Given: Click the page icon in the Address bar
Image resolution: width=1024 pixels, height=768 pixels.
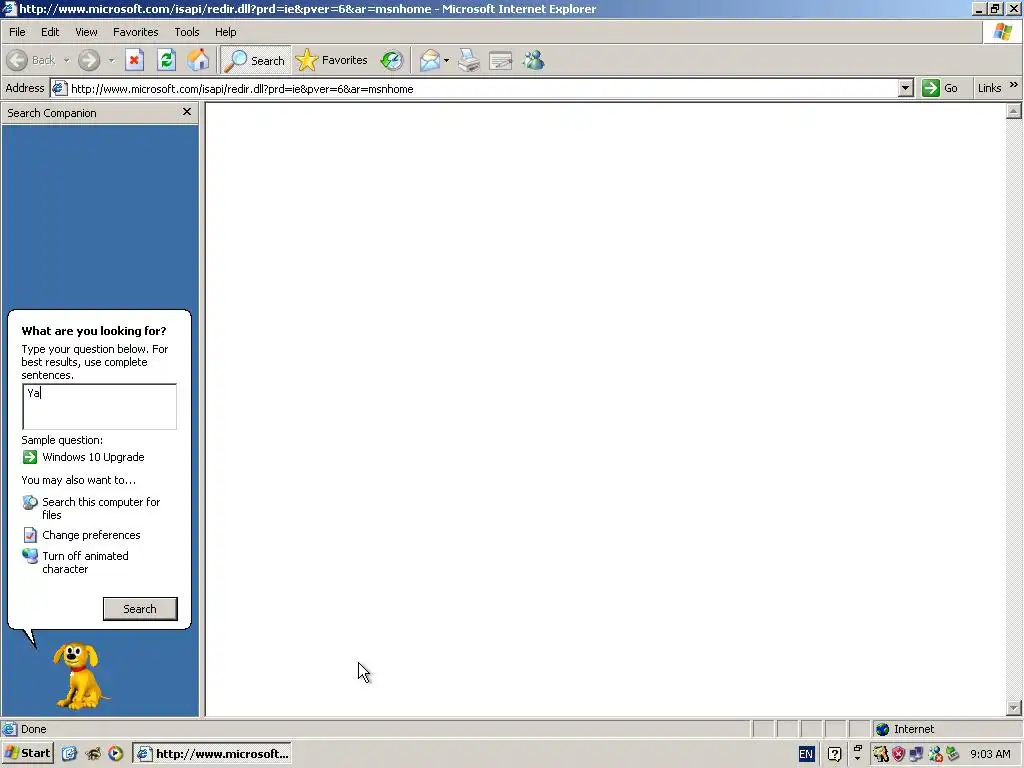Looking at the screenshot, I should pyautogui.click(x=59, y=88).
